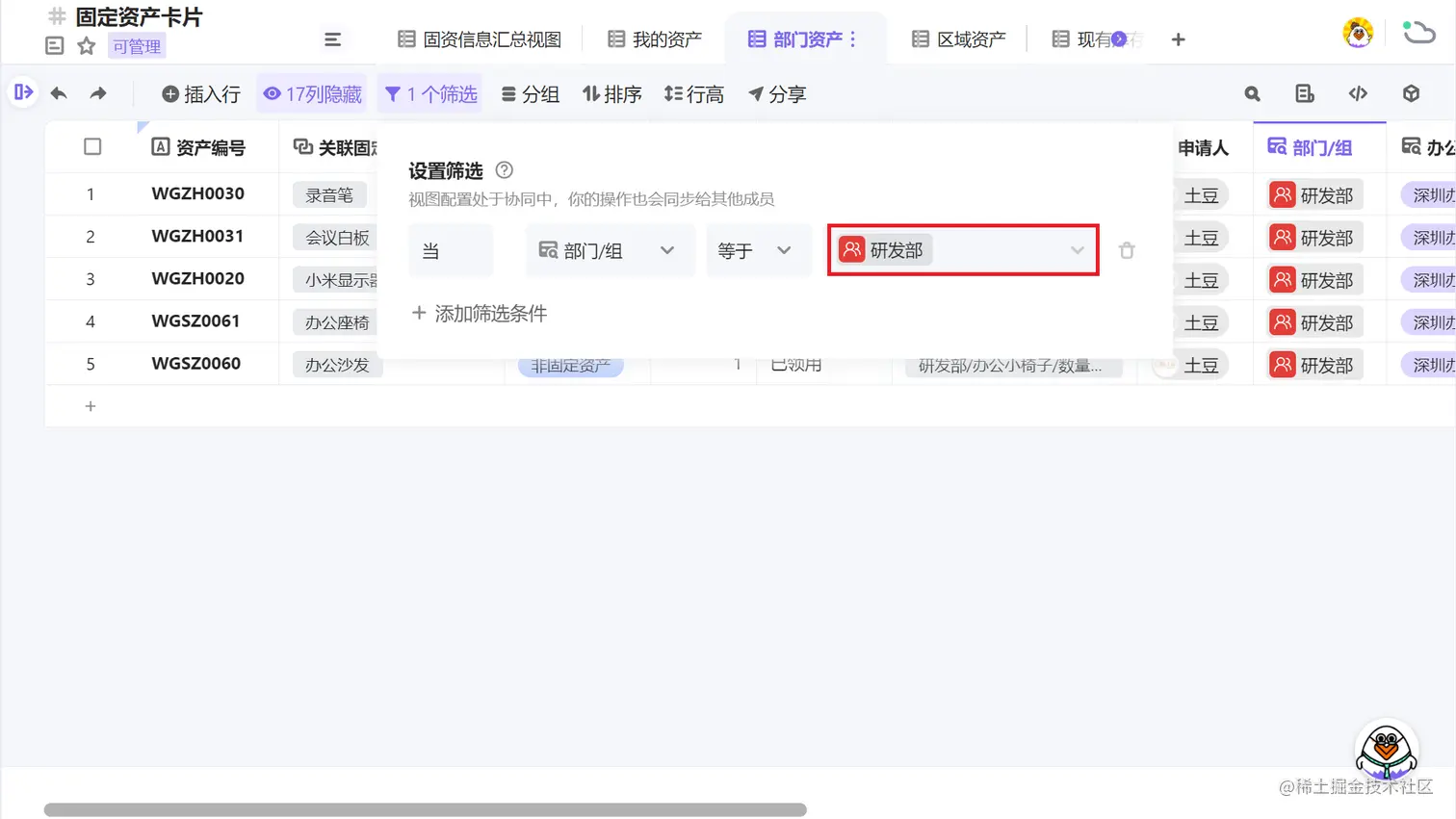Screen dimensions: 1456x819
Task: Delete the filter condition via trash icon
Action: [1127, 249]
